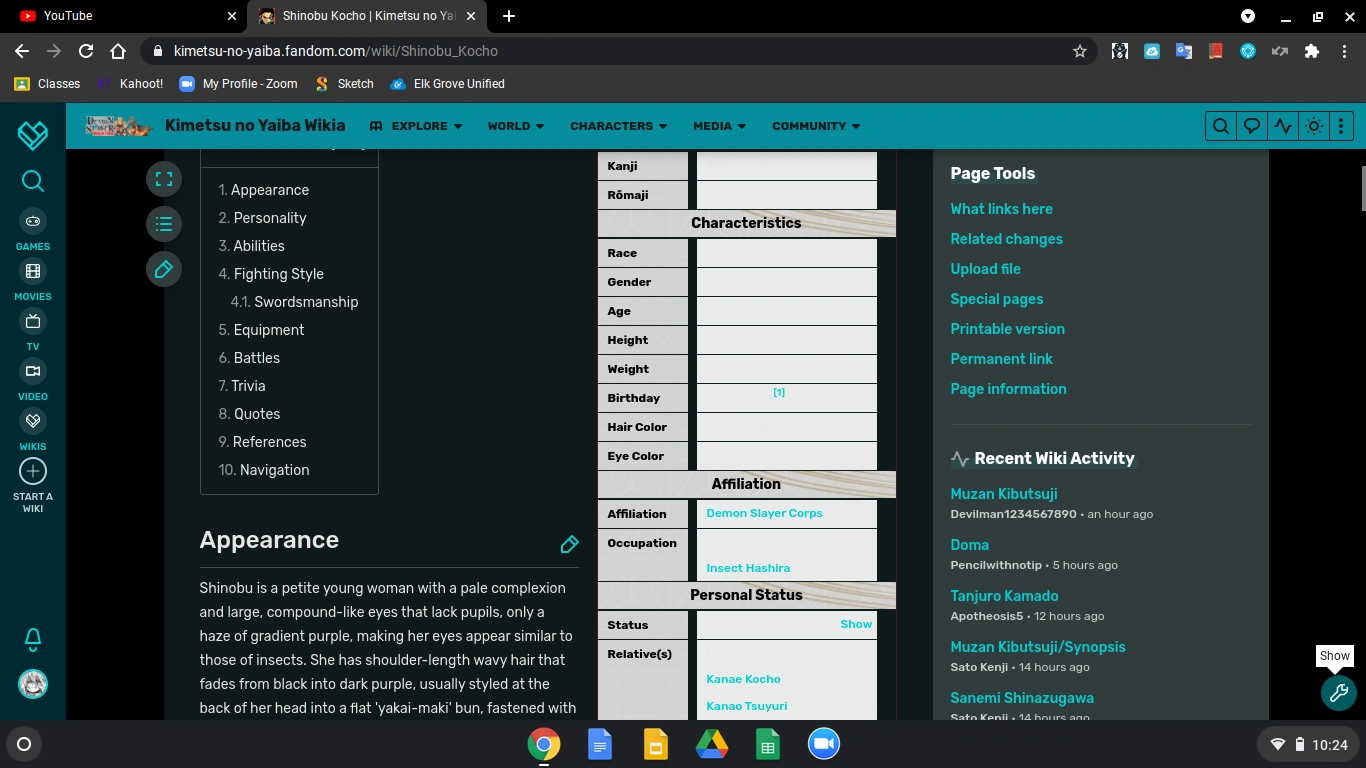Follow the Demon Slayer Corps link
Screen dimensions: 1366x768
pyautogui.click(x=763, y=513)
